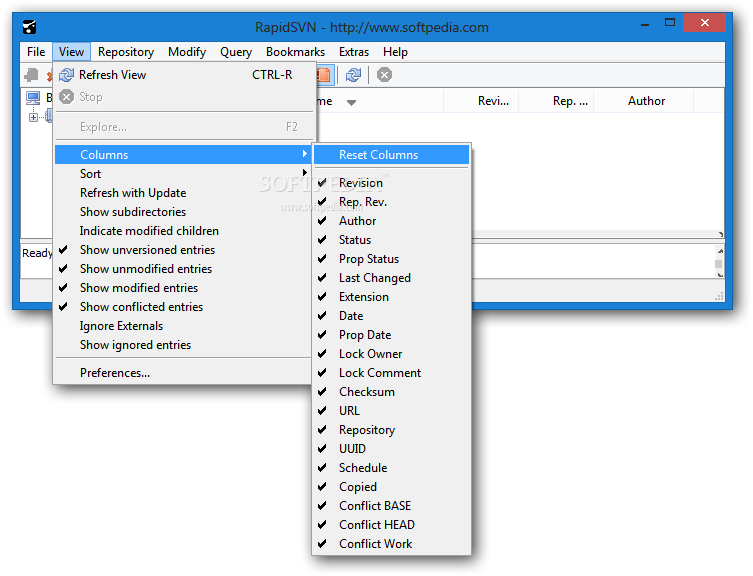Viewport: 753px width, 576px height.
Task: Toggle the Last Changed column
Action: tap(391, 278)
